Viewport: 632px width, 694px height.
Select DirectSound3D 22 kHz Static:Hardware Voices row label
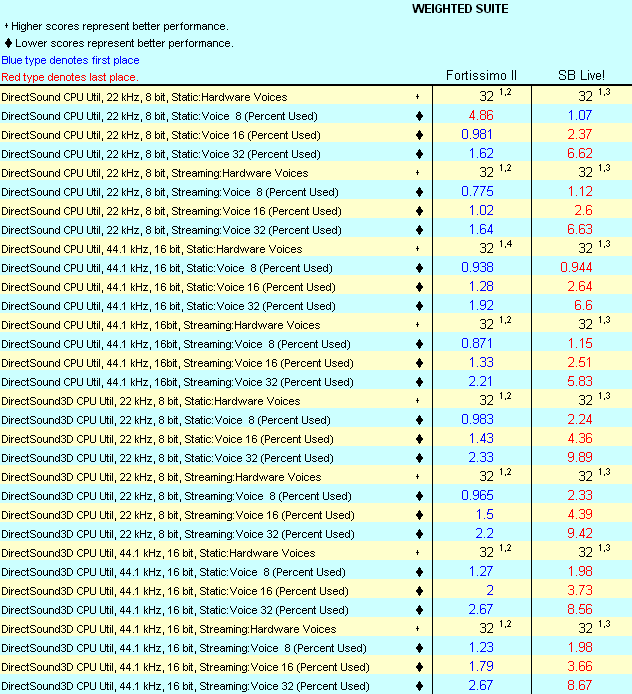[151, 401]
